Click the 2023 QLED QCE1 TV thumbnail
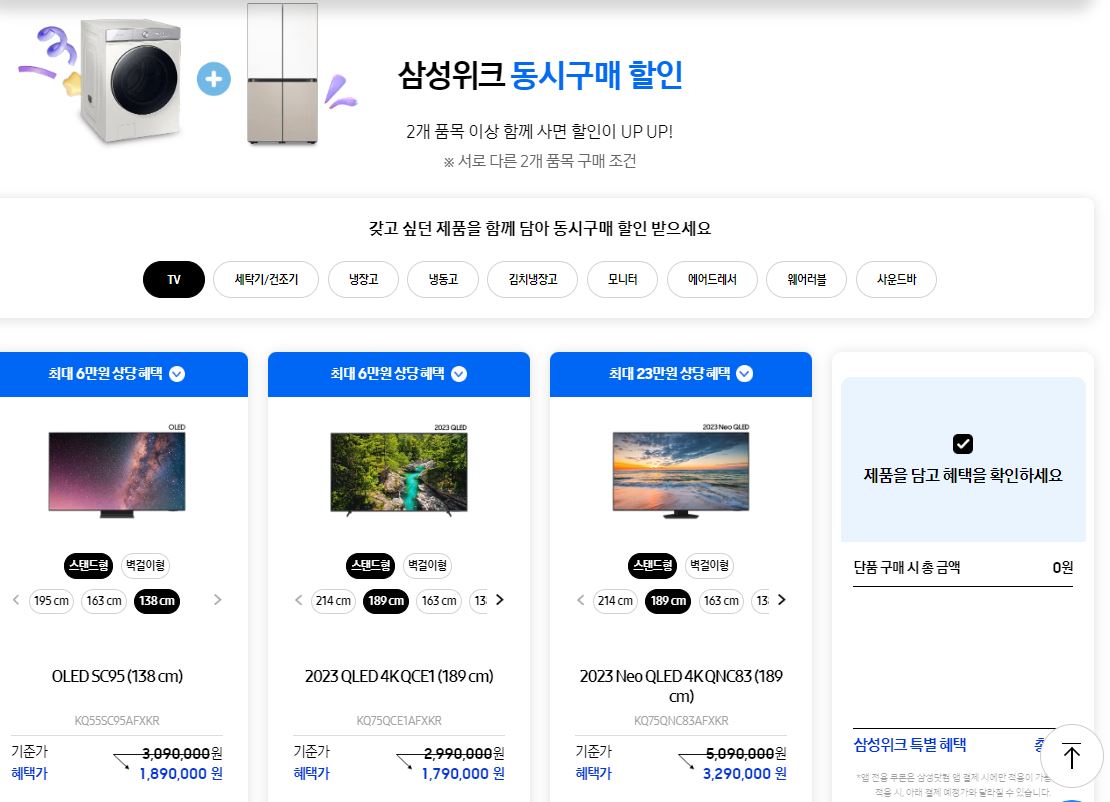Screen dimensions: 1110x802 (399, 471)
